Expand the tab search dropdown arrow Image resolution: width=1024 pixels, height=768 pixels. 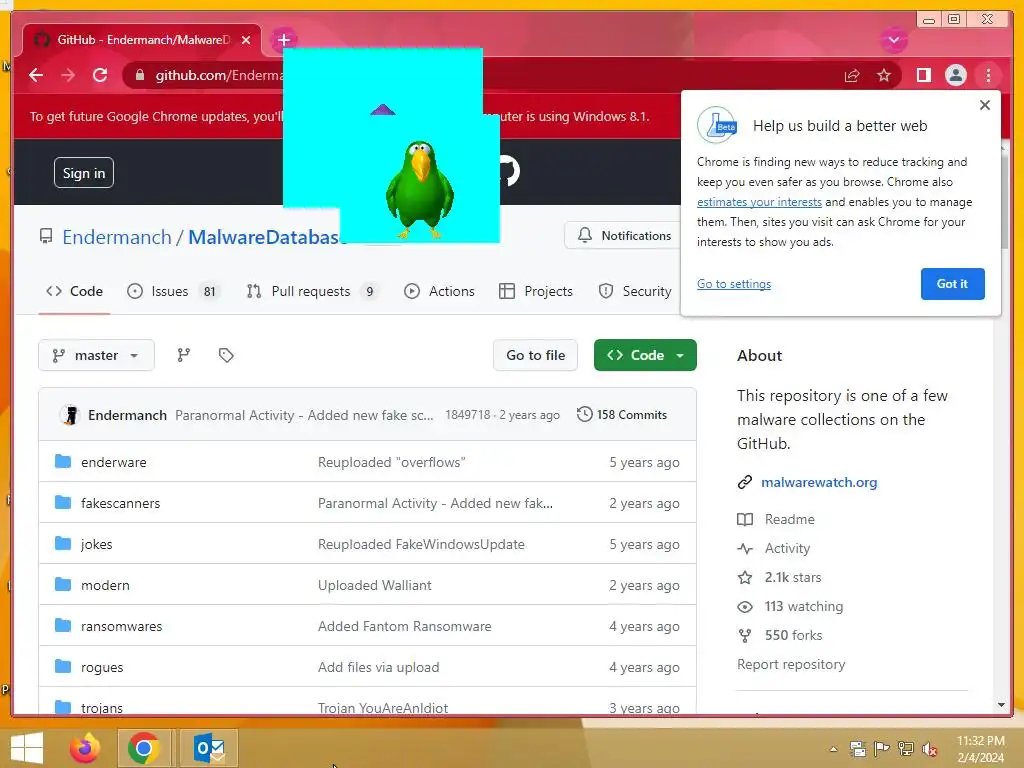tap(893, 40)
